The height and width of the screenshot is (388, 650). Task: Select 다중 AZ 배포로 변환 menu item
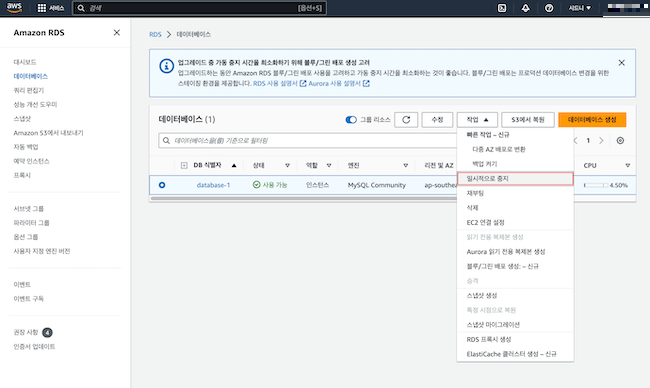click(515, 149)
